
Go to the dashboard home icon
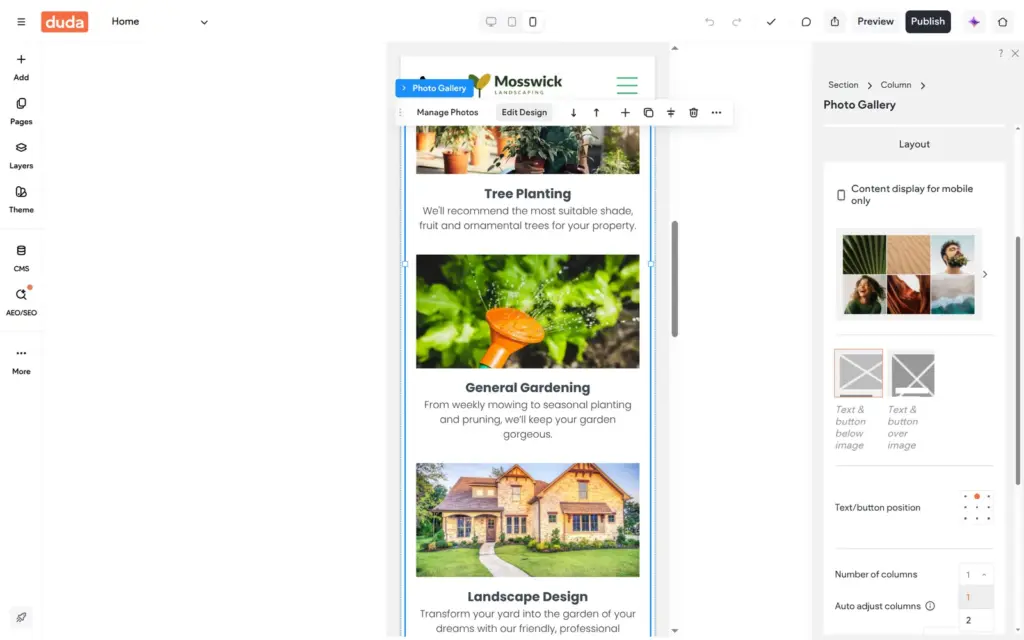(x=1002, y=22)
